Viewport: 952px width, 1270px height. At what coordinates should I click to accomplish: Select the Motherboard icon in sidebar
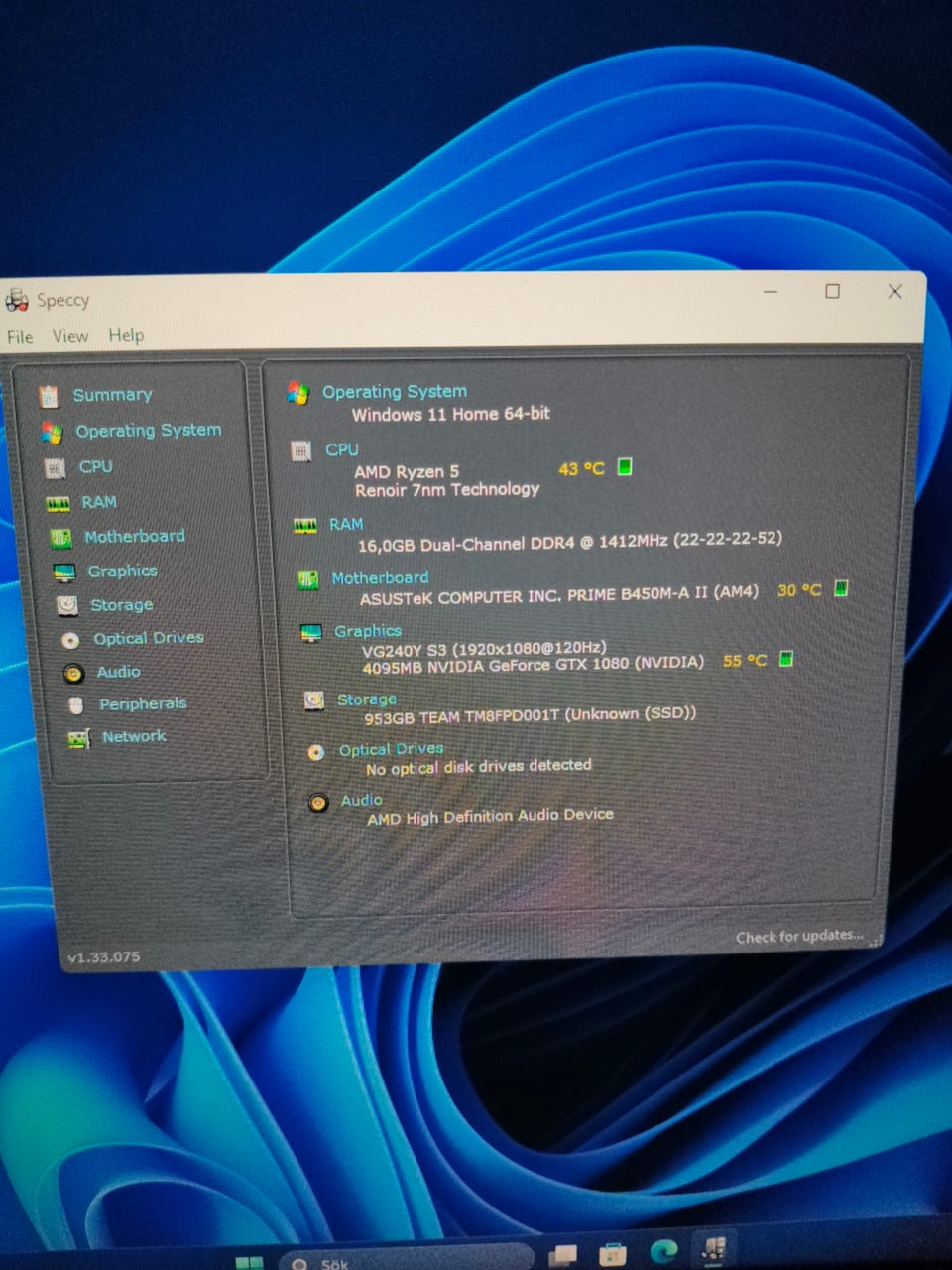click(x=61, y=538)
